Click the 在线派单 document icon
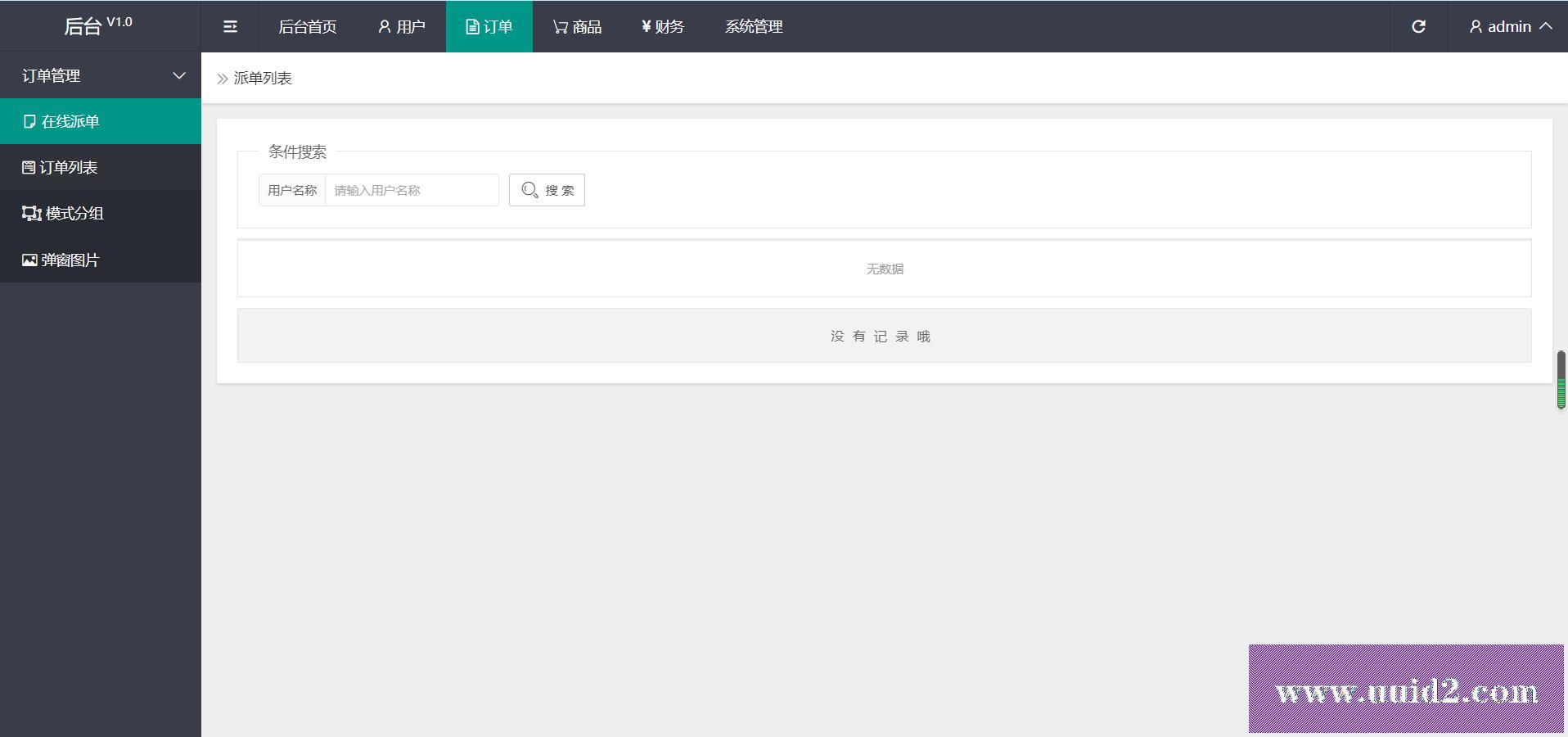This screenshot has height=737, width=1568. click(x=29, y=122)
